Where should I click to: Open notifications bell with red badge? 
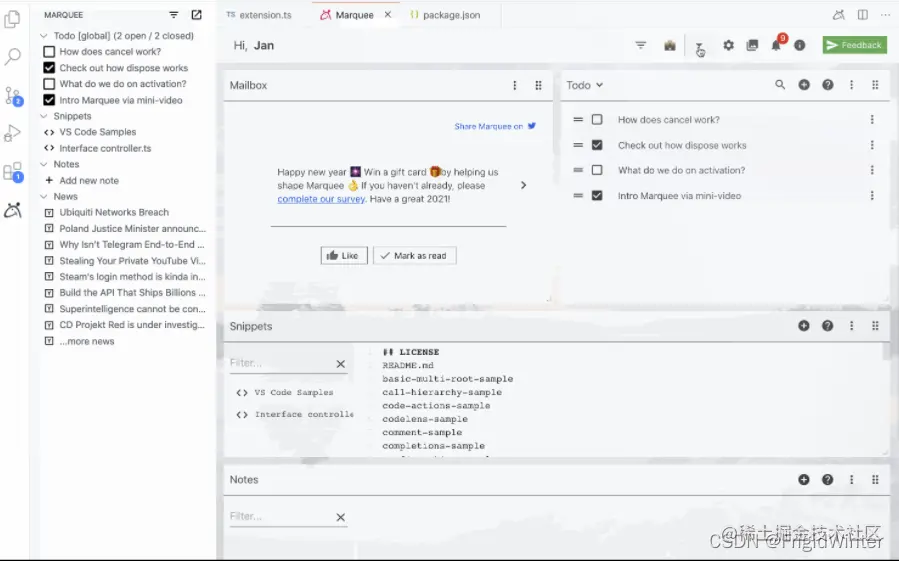(777, 44)
